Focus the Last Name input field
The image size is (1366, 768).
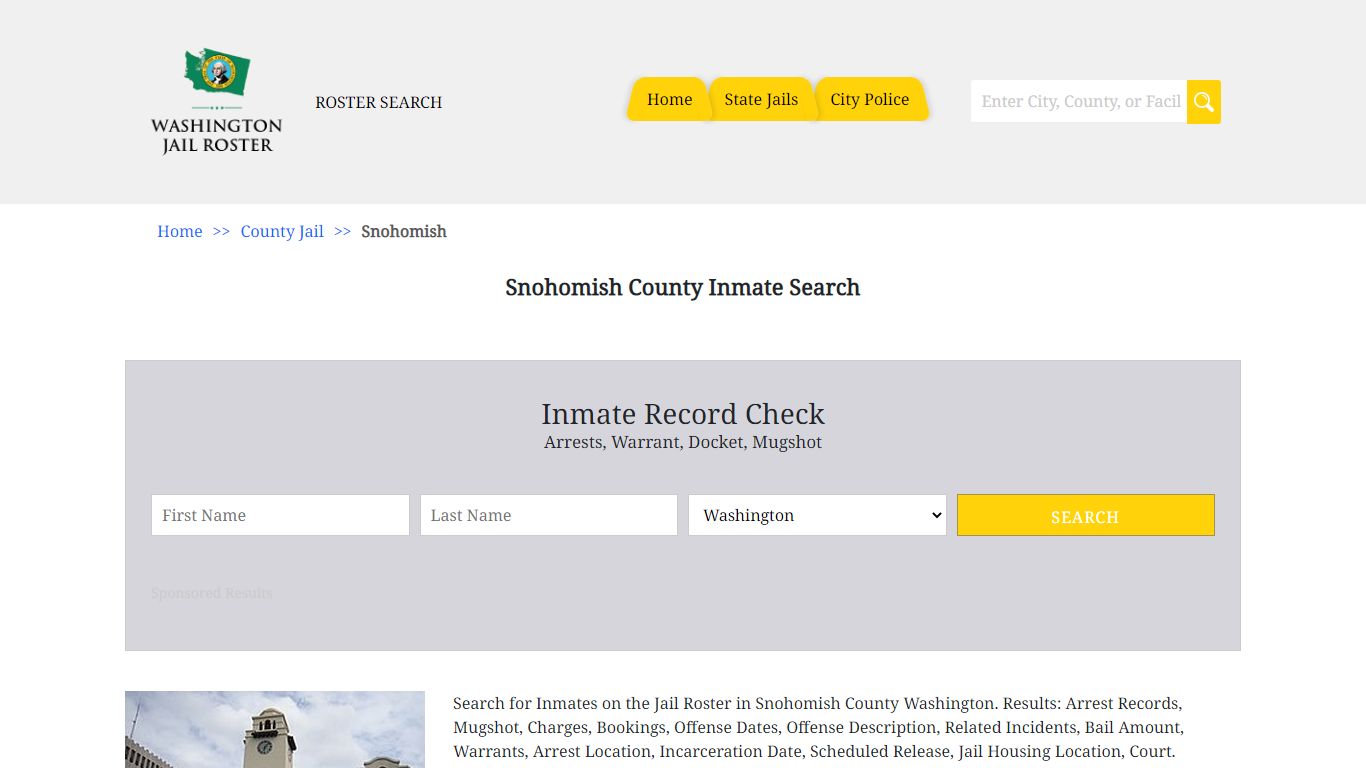tap(549, 515)
